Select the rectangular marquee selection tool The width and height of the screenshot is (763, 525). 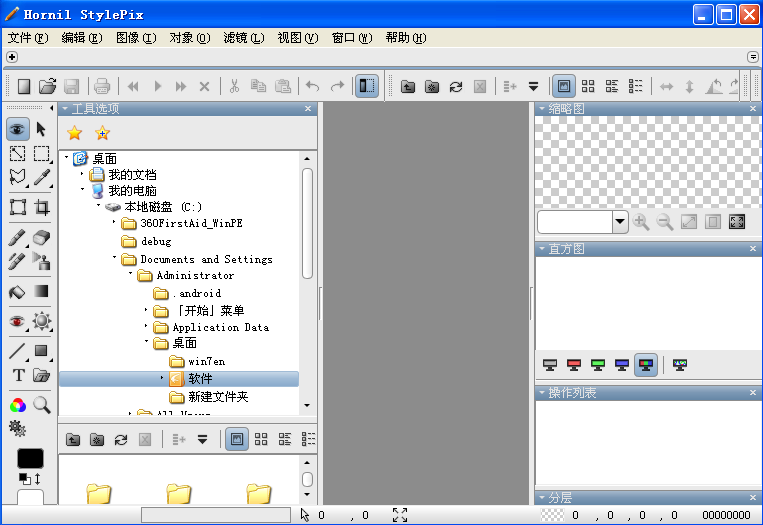tap(42, 153)
